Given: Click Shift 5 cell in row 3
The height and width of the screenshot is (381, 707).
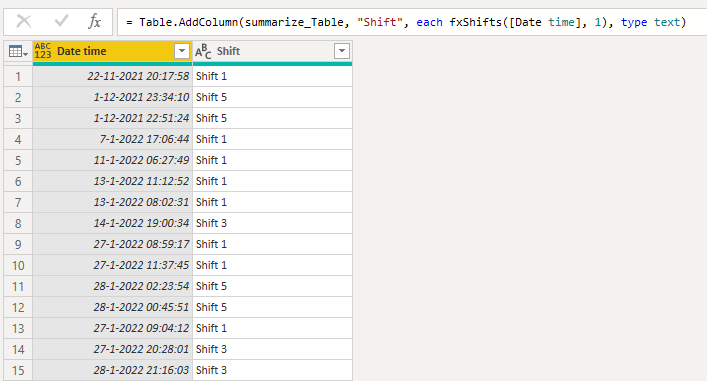Looking at the screenshot, I should [x=272, y=118].
